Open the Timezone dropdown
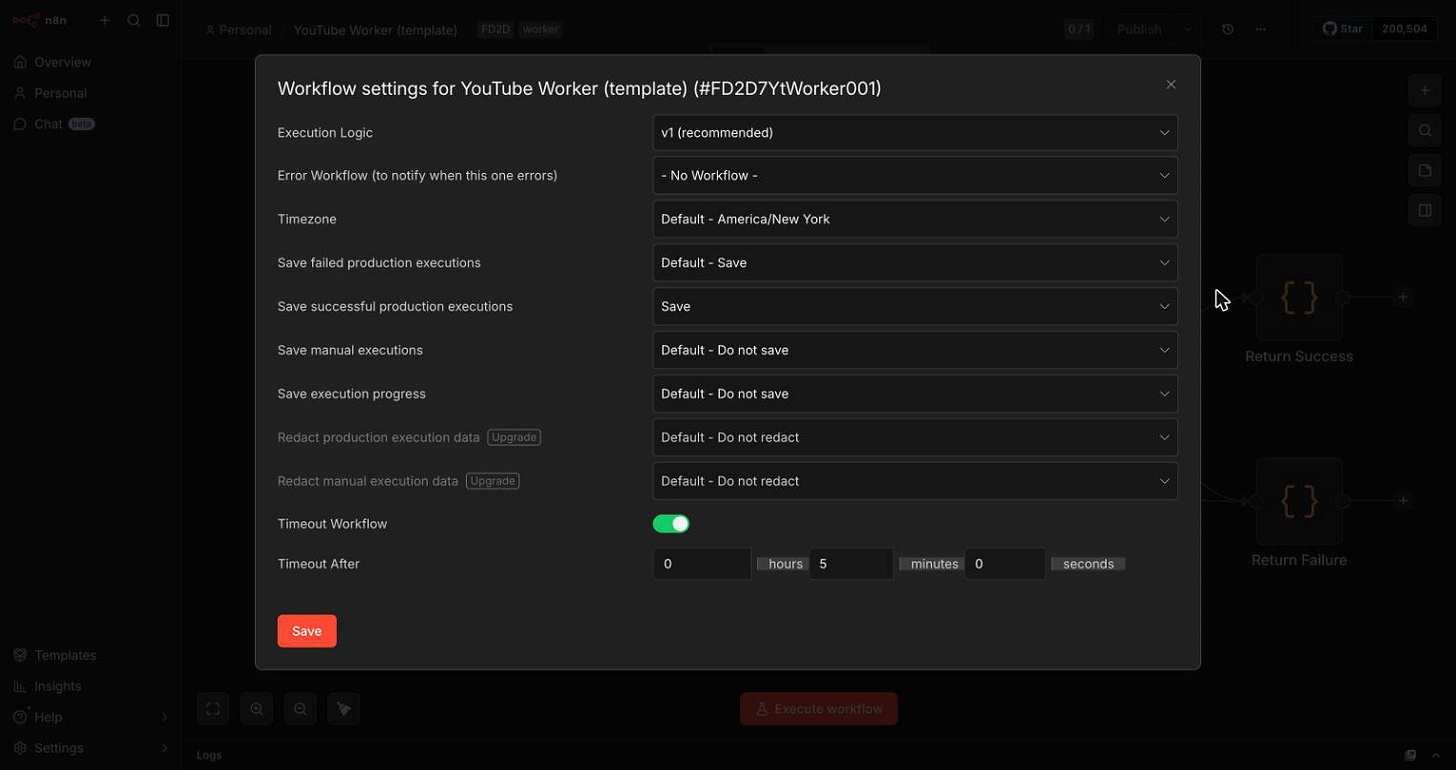The width and height of the screenshot is (1456, 770). (915, 219)
